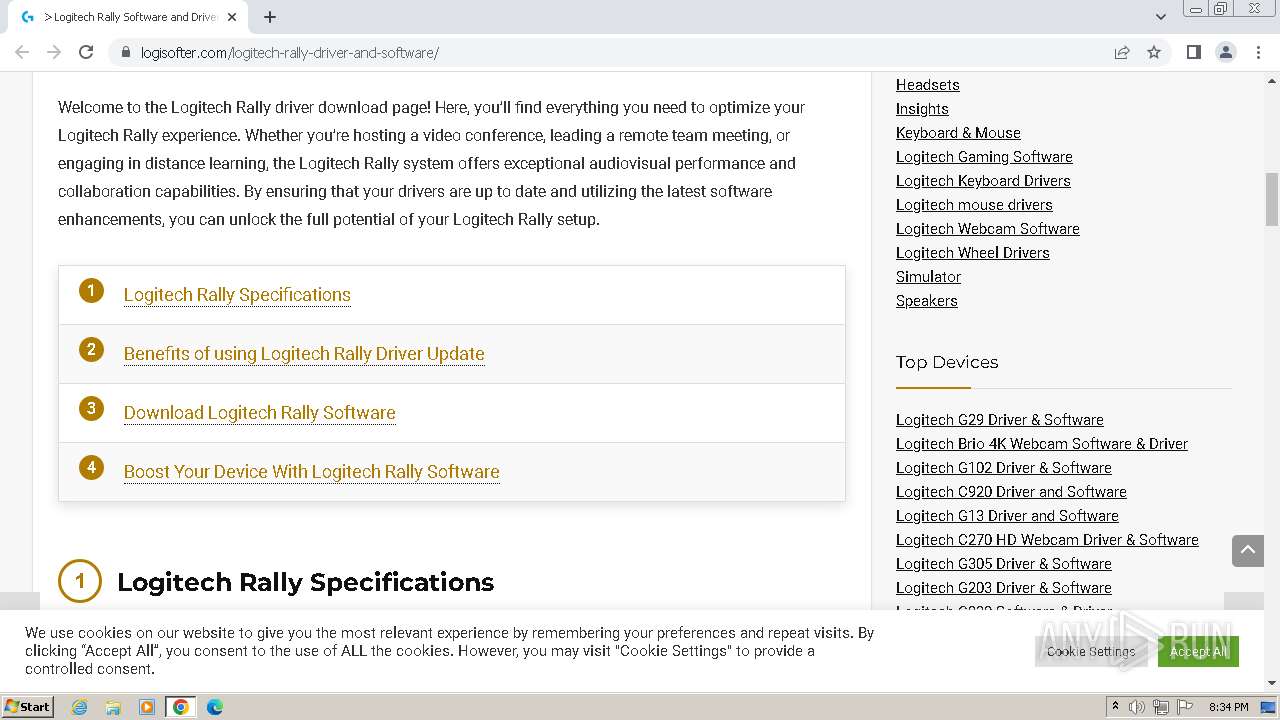This screenshot has width=1280, height=720.
Task: Open Logitech G203 Driver & Software
Action: point(1004,588)
